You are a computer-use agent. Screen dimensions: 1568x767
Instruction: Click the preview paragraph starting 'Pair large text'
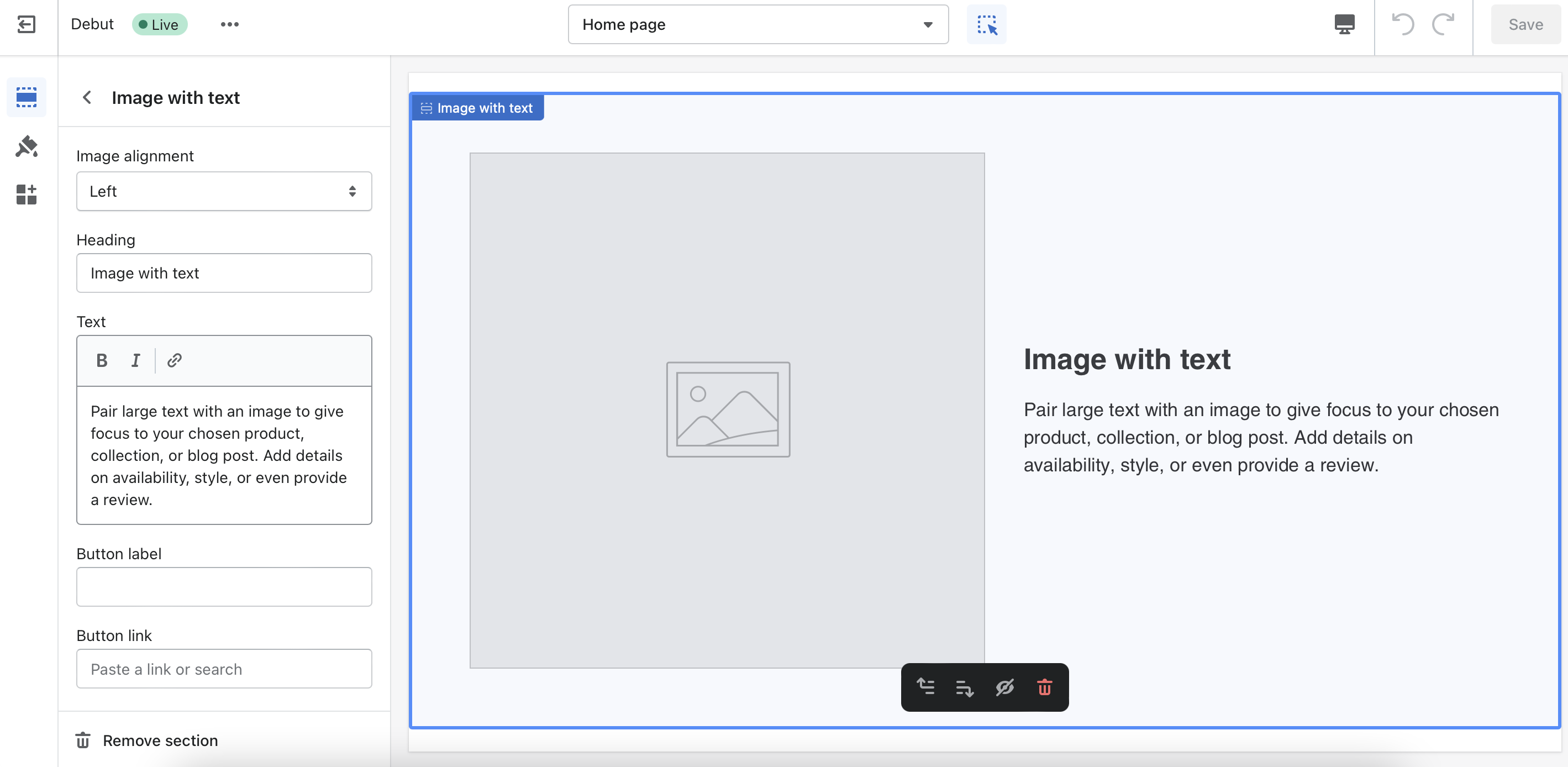click(1261, 437)
